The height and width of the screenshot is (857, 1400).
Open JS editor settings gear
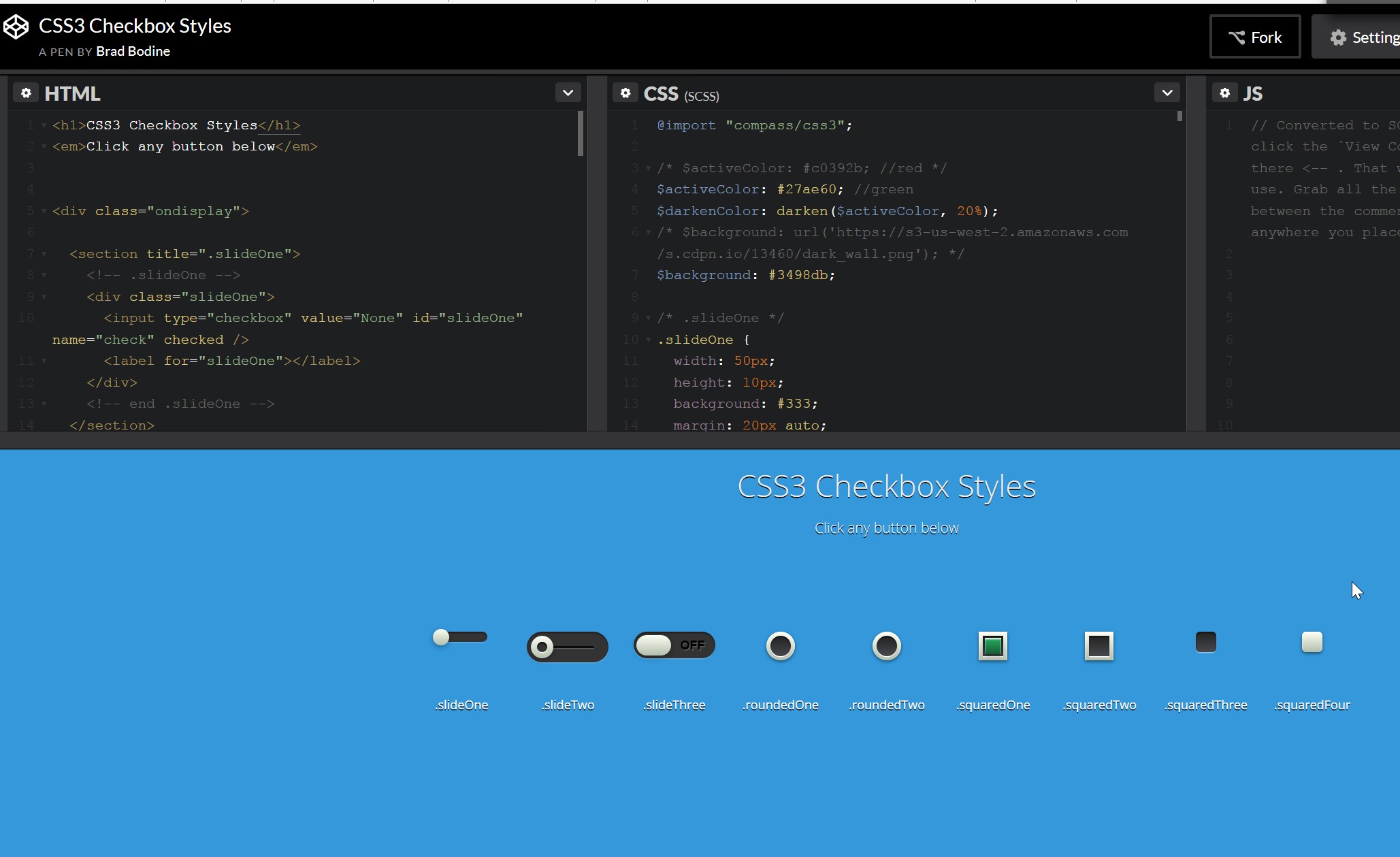[1224, 93]
